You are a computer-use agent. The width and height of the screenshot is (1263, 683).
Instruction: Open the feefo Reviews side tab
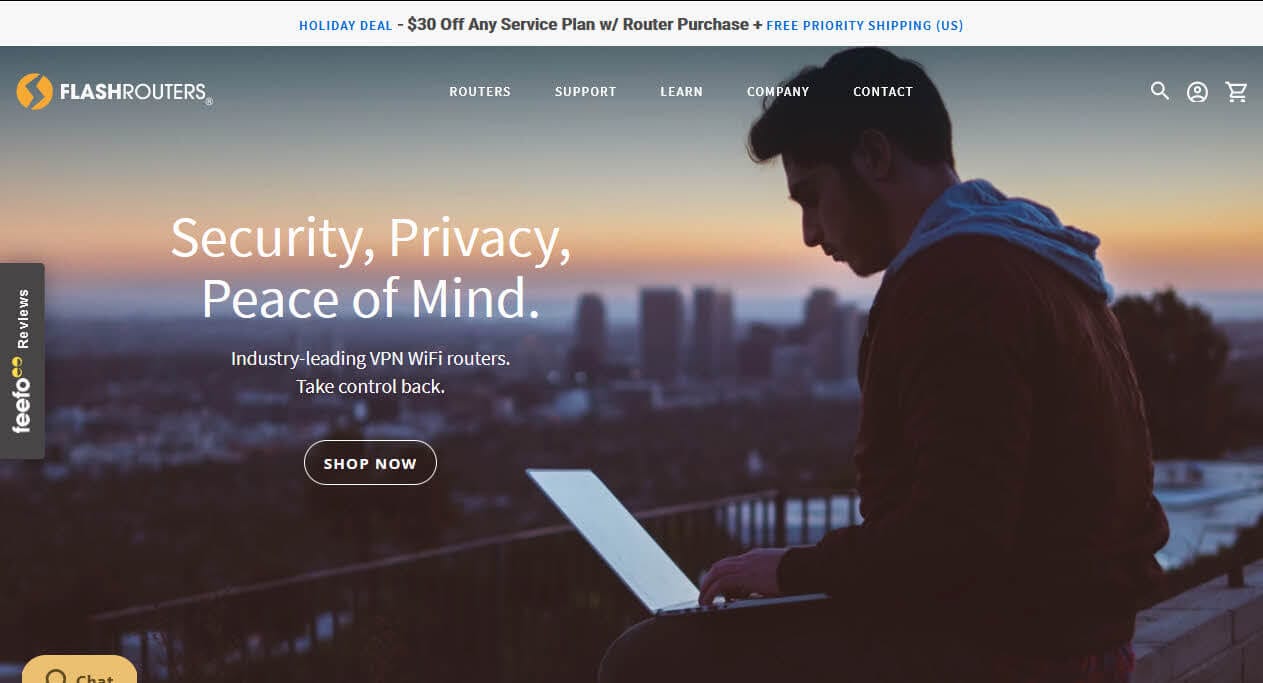pyautogui.click(x=22, y=361)
